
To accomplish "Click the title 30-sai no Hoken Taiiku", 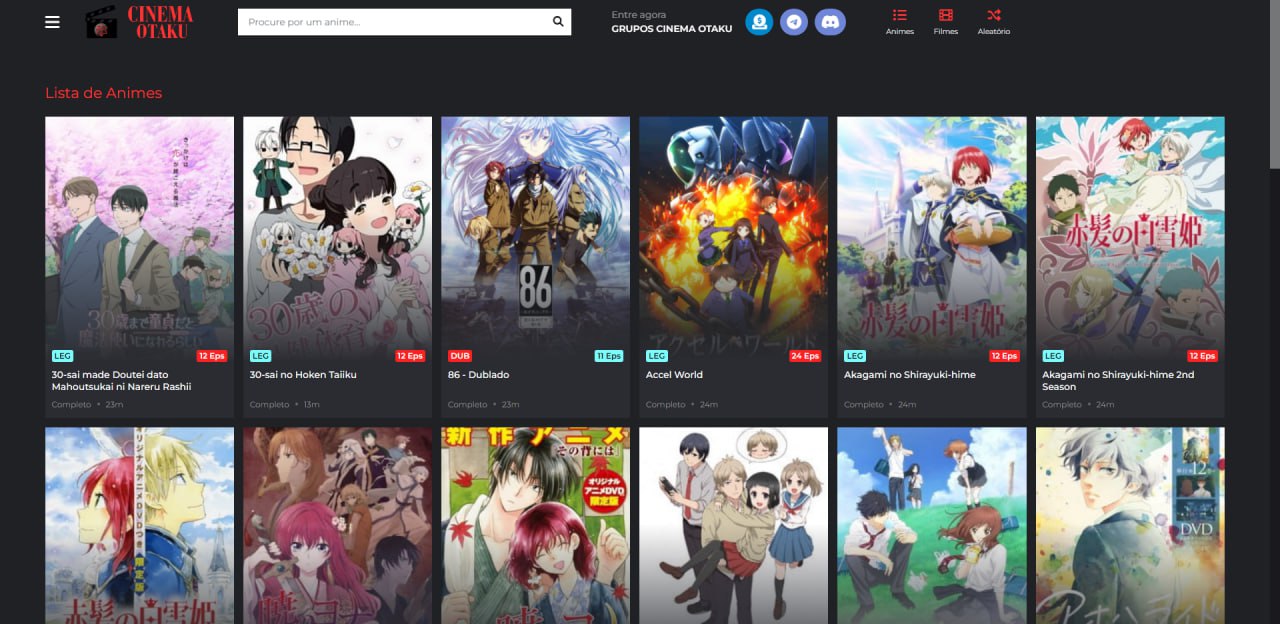I will coord(303,375).
